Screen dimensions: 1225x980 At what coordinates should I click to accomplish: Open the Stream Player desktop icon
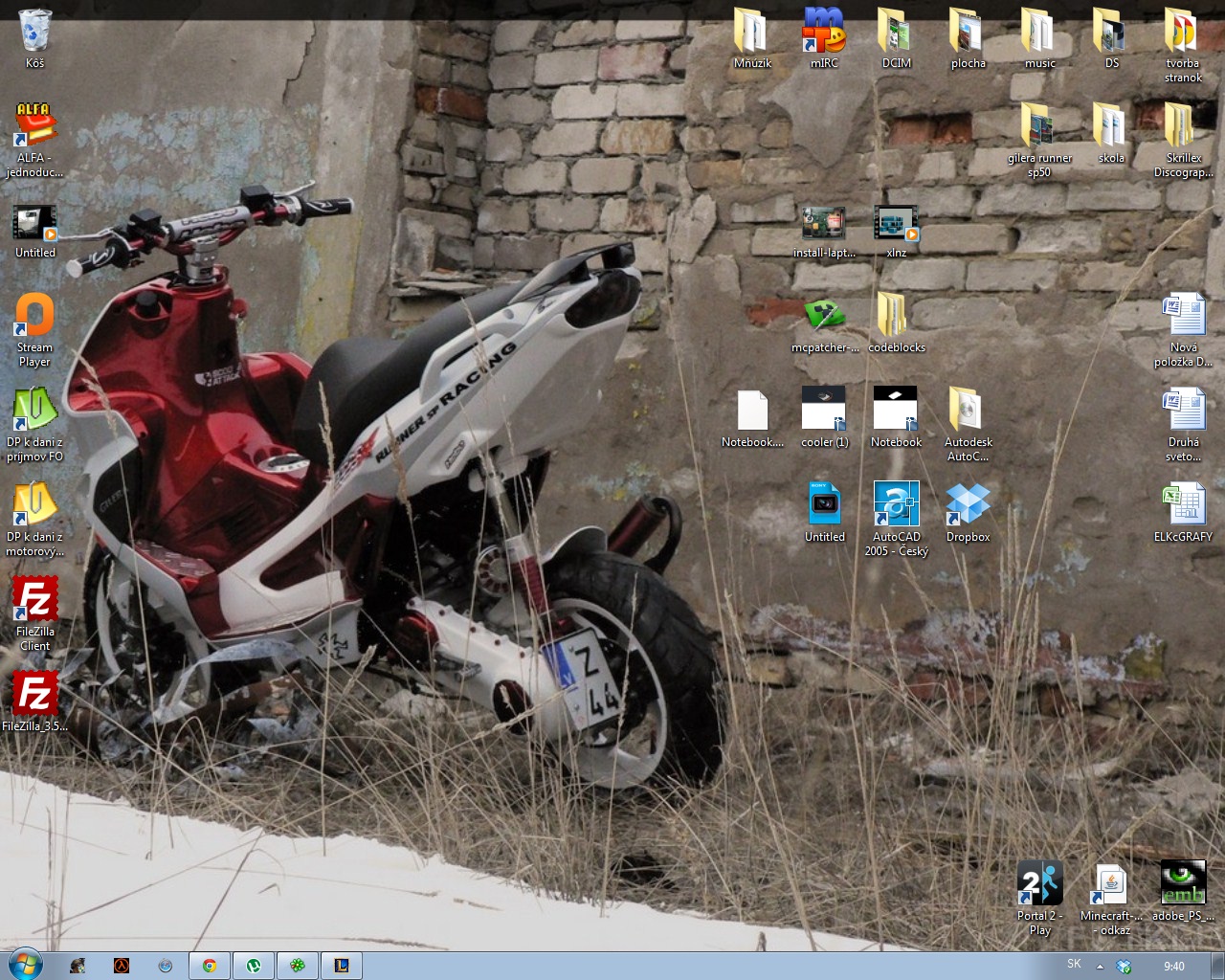(x=34, y=317)
